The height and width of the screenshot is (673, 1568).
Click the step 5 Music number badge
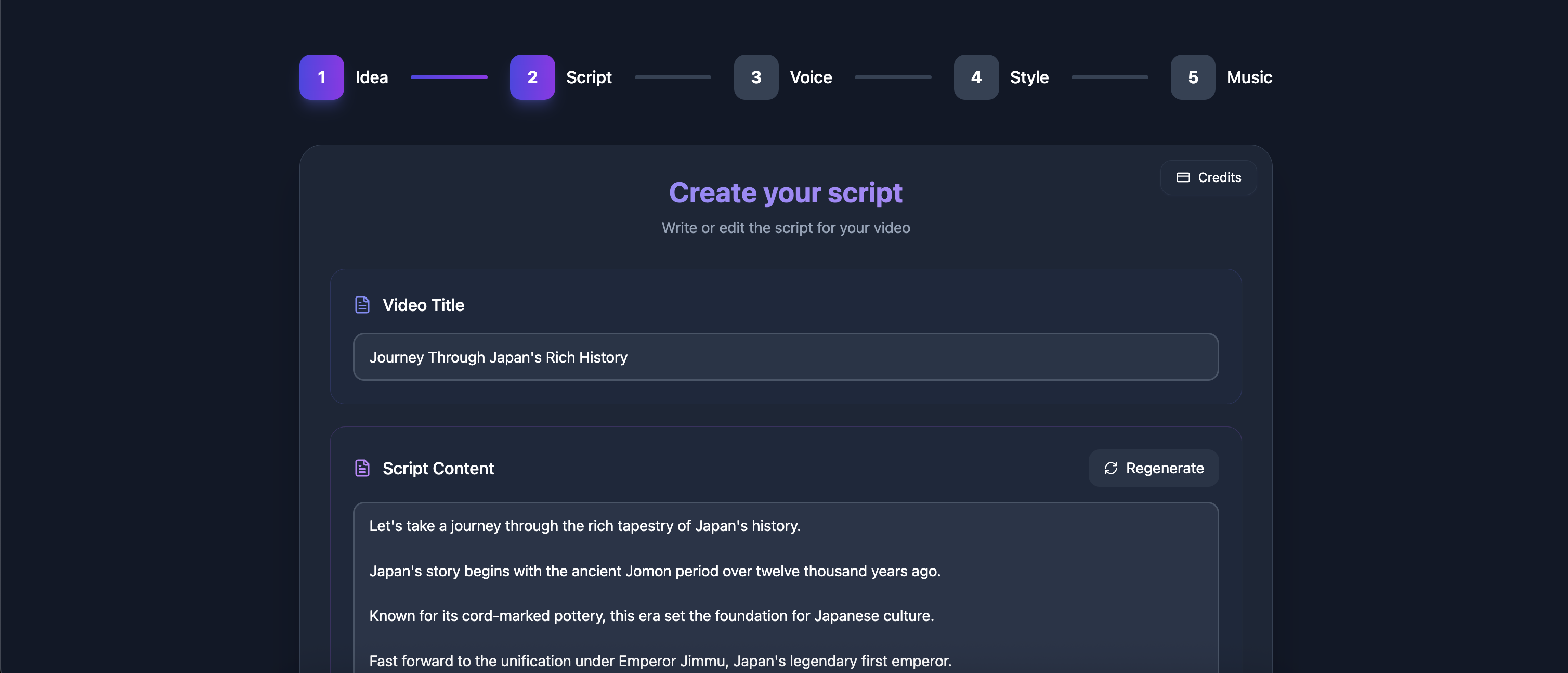click(1193, 77)
